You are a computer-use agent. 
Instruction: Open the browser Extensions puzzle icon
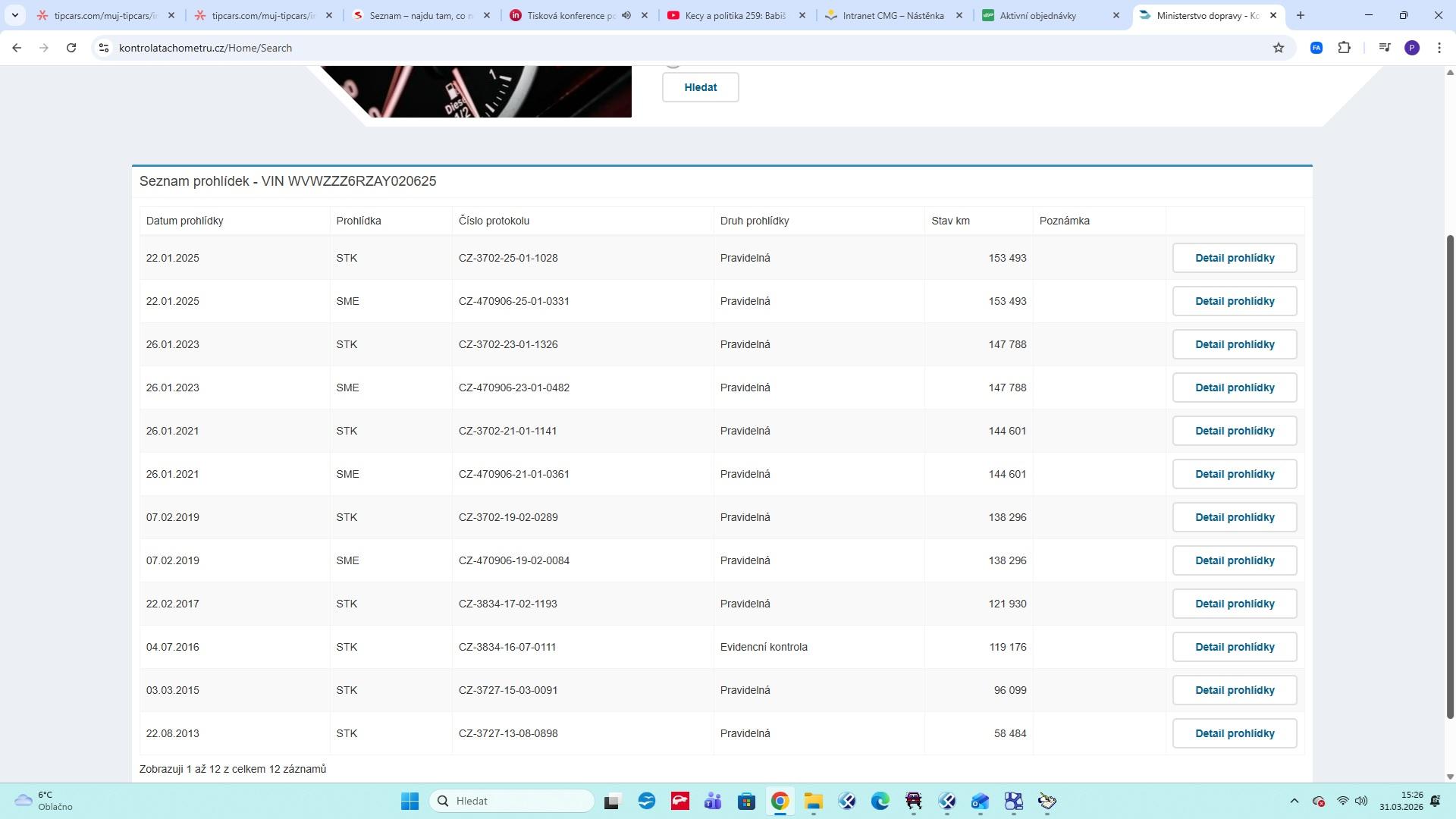tap(1345, 48)
